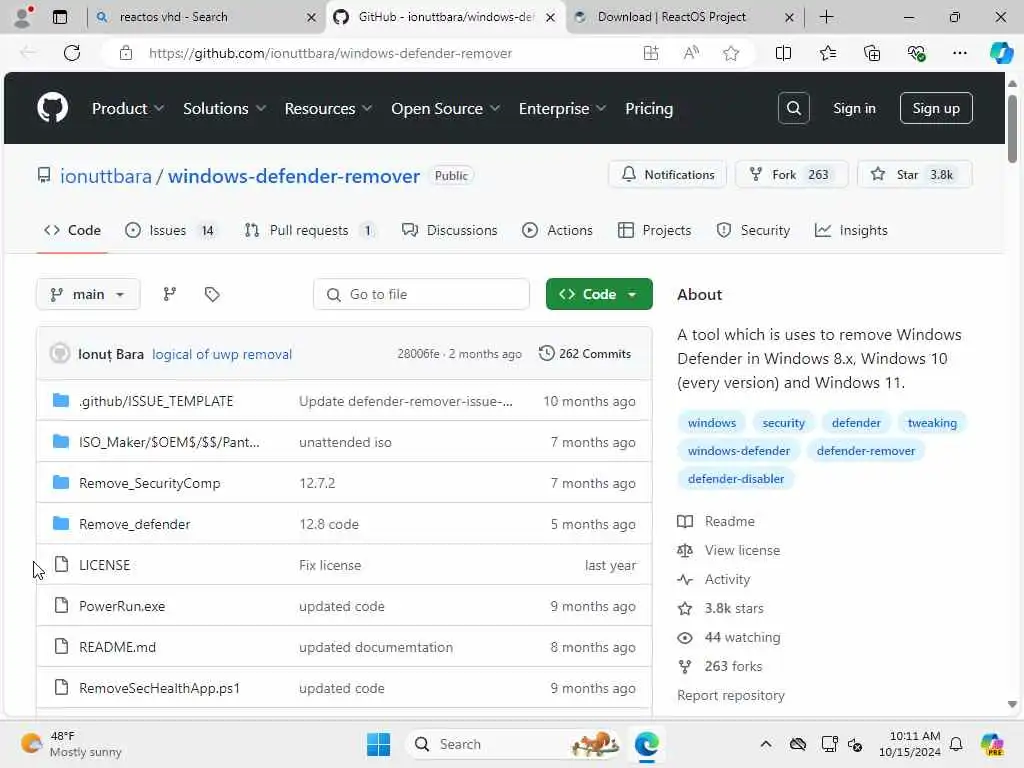
Task: Add this page to favorites star
Action: pyautogui.click(x=731, y=53)
